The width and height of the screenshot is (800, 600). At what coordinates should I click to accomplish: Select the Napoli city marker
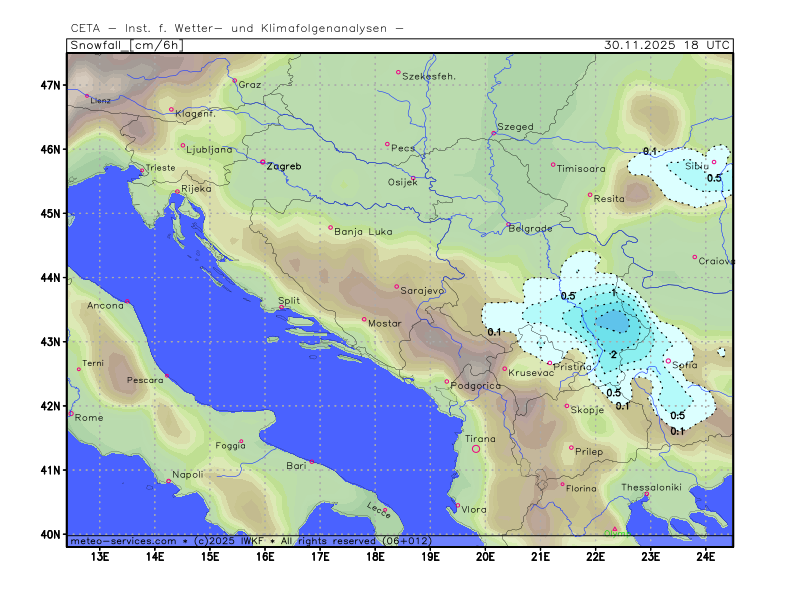168,482
